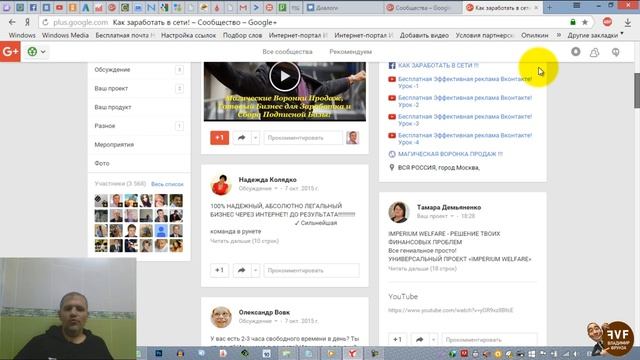The image size is (640, 360).
Task: Select Фото category in sidebar
Action: pyautogui.click(x=139, y=163)
